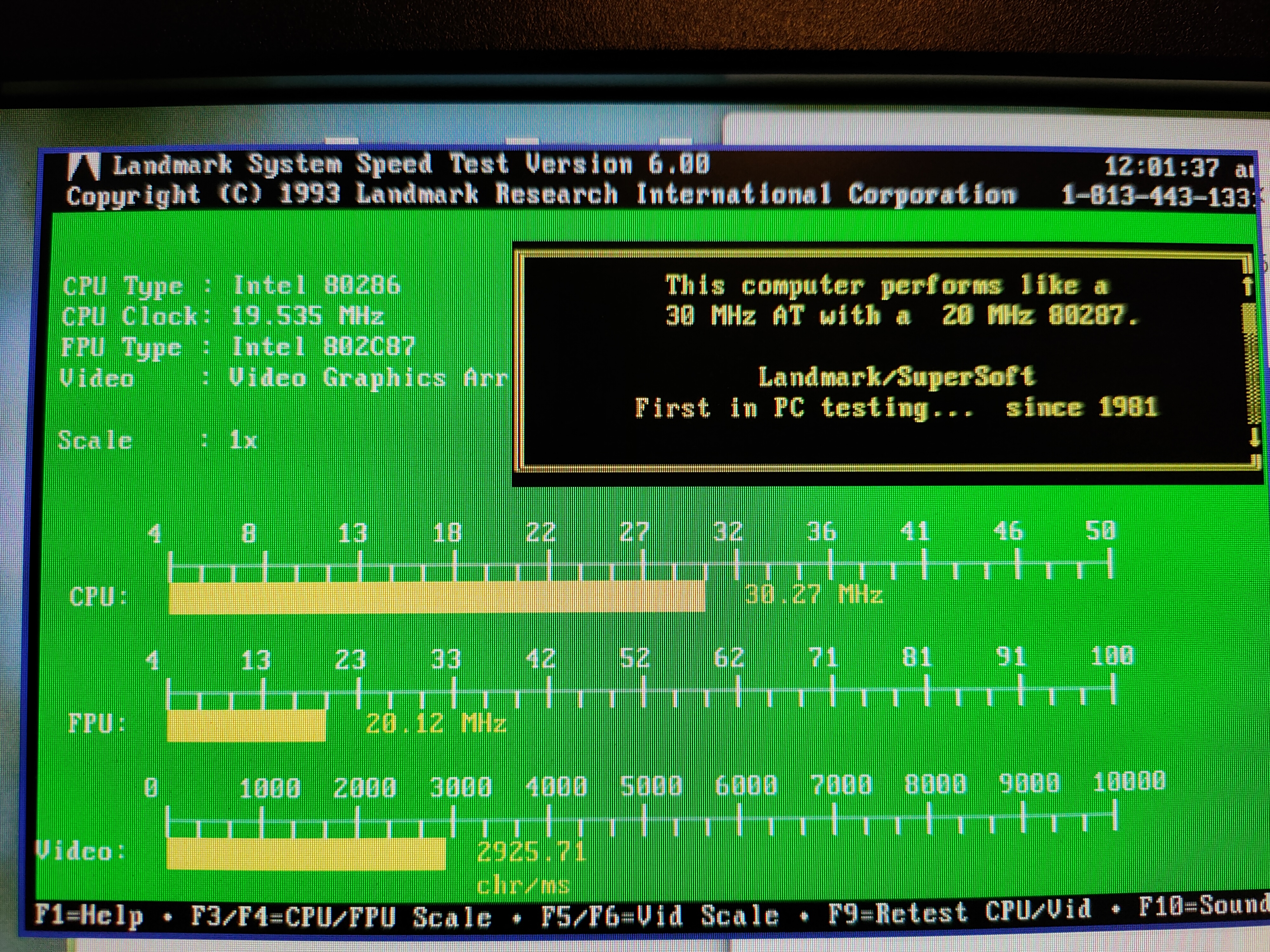
Task: Click the CPU Type Intel 80286 text
Action: click(x=231, y=285)
